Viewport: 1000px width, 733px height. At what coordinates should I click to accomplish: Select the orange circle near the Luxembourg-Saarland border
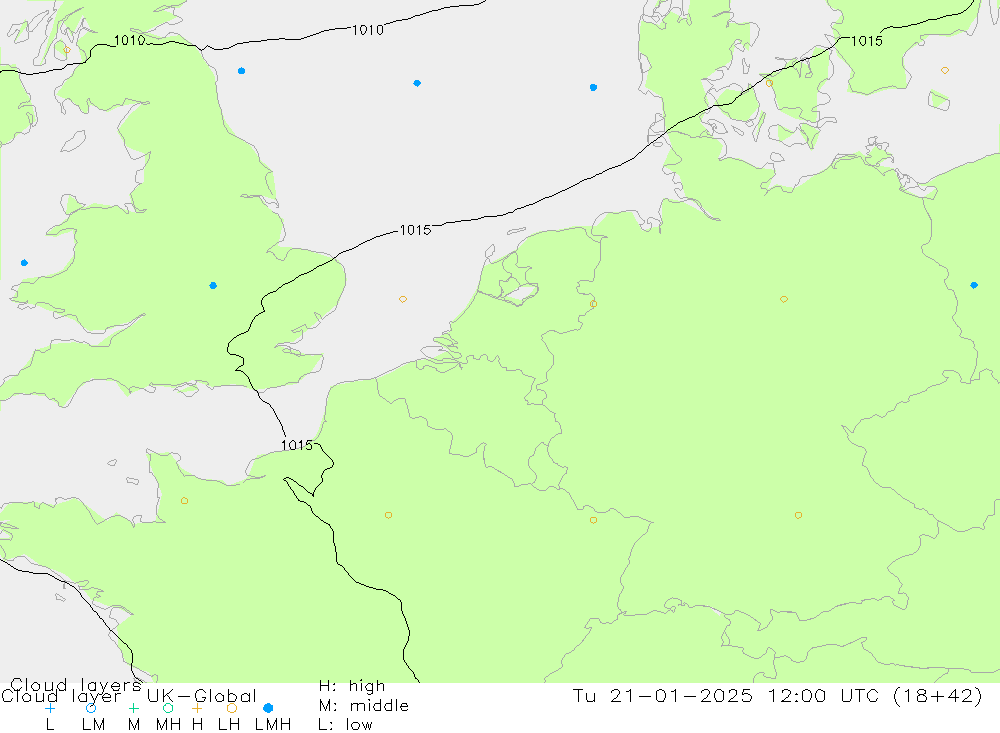point(594,521)
